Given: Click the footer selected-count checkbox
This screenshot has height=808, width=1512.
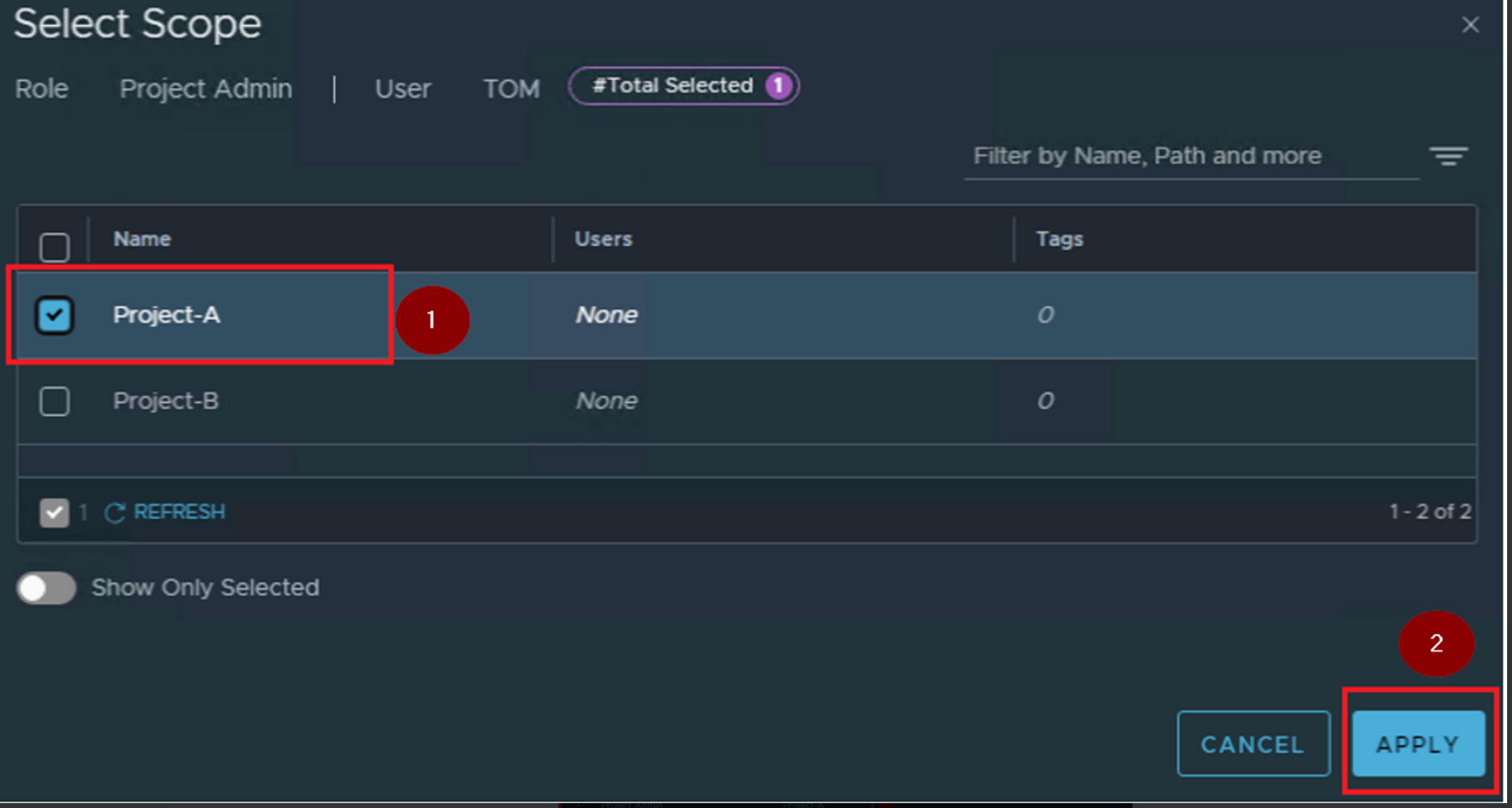Looking at the screenshot, I should click(x=54, y=512).
